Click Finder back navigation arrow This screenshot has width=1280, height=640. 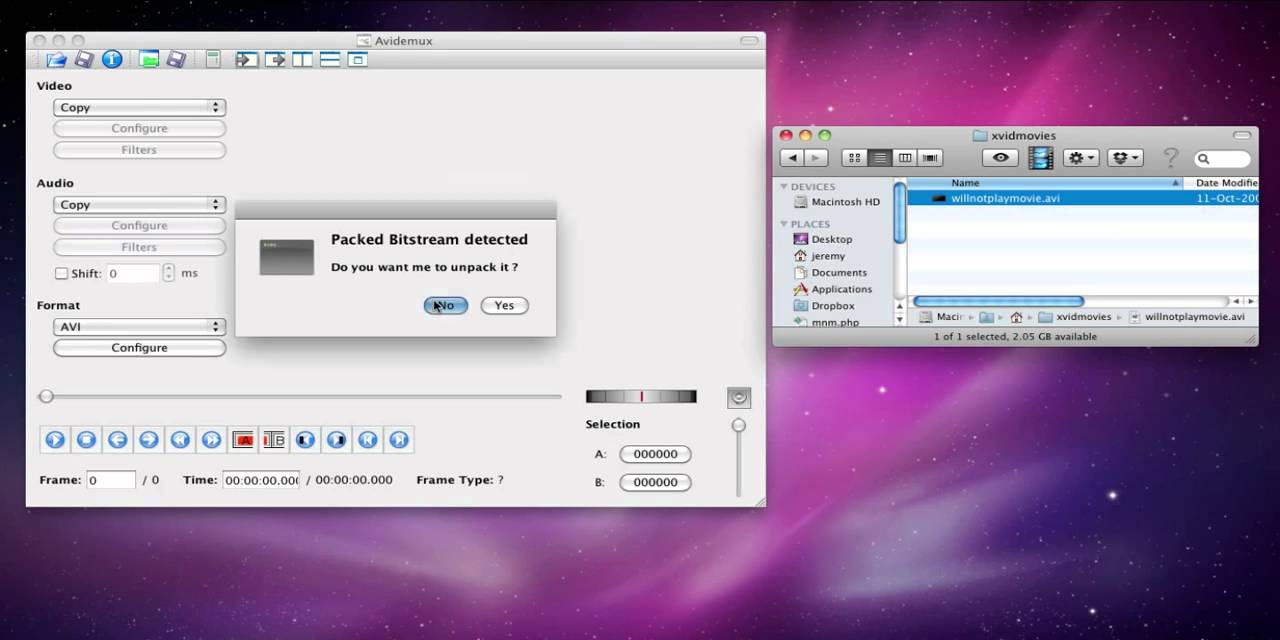793,158
